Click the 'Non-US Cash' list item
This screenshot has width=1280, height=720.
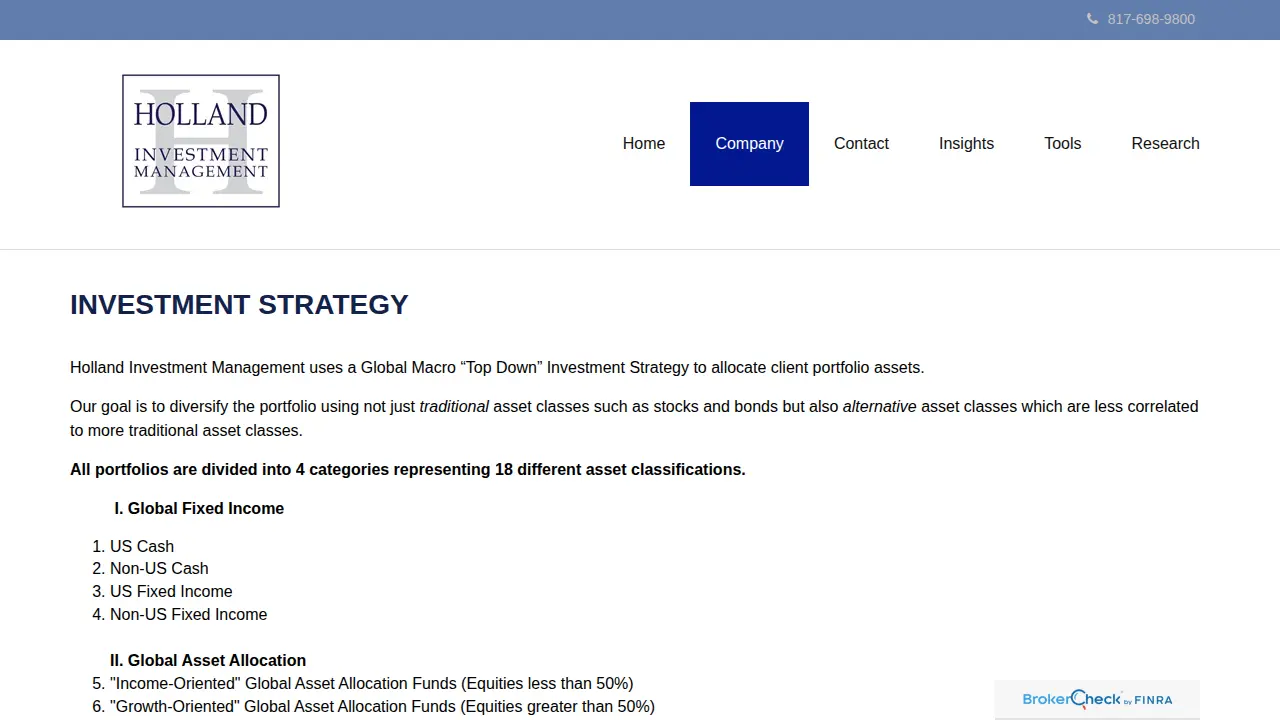coord(159,568)
